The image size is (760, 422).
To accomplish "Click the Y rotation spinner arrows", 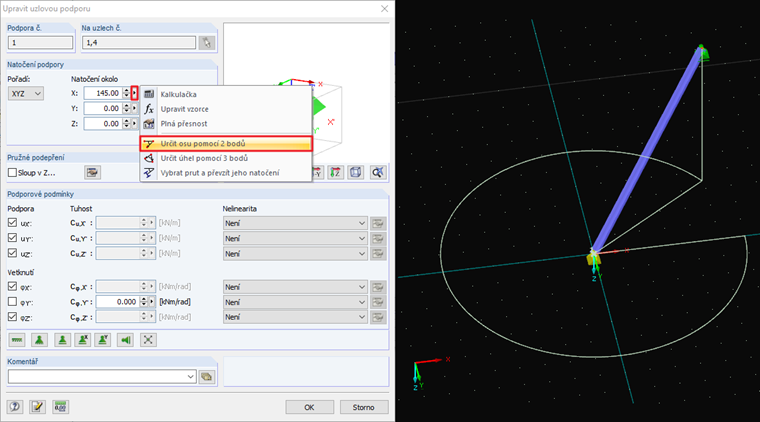I will tap(127, 109).
